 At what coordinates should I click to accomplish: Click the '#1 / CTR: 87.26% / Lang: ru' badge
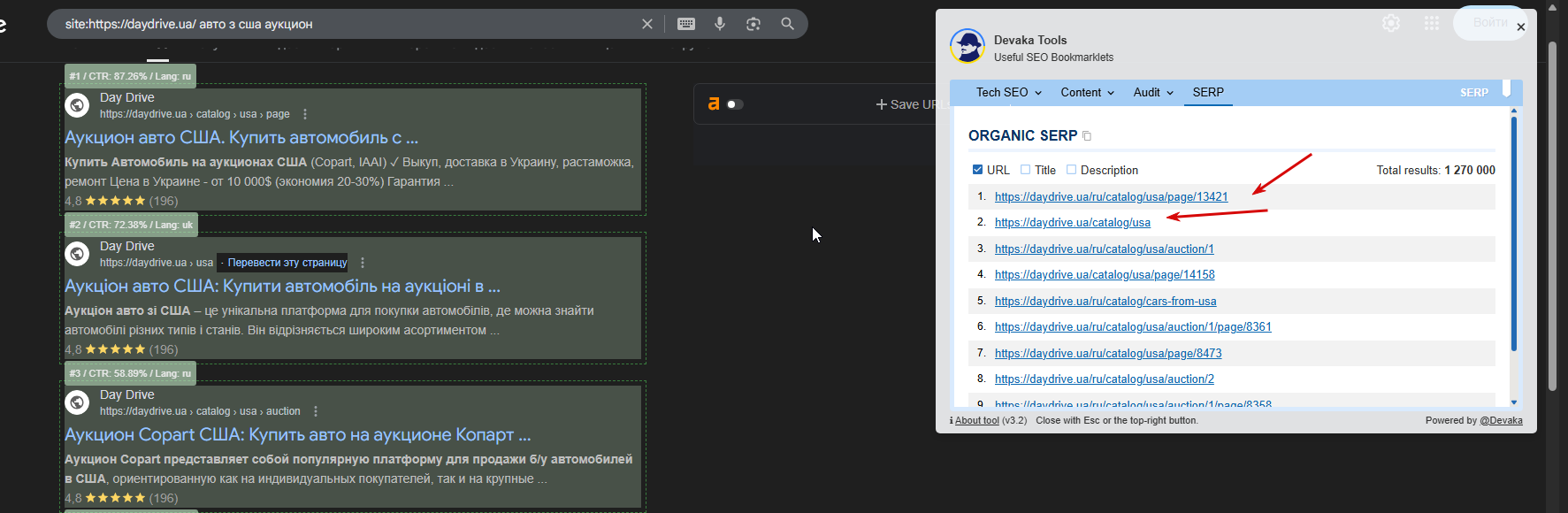pos(130,76)
